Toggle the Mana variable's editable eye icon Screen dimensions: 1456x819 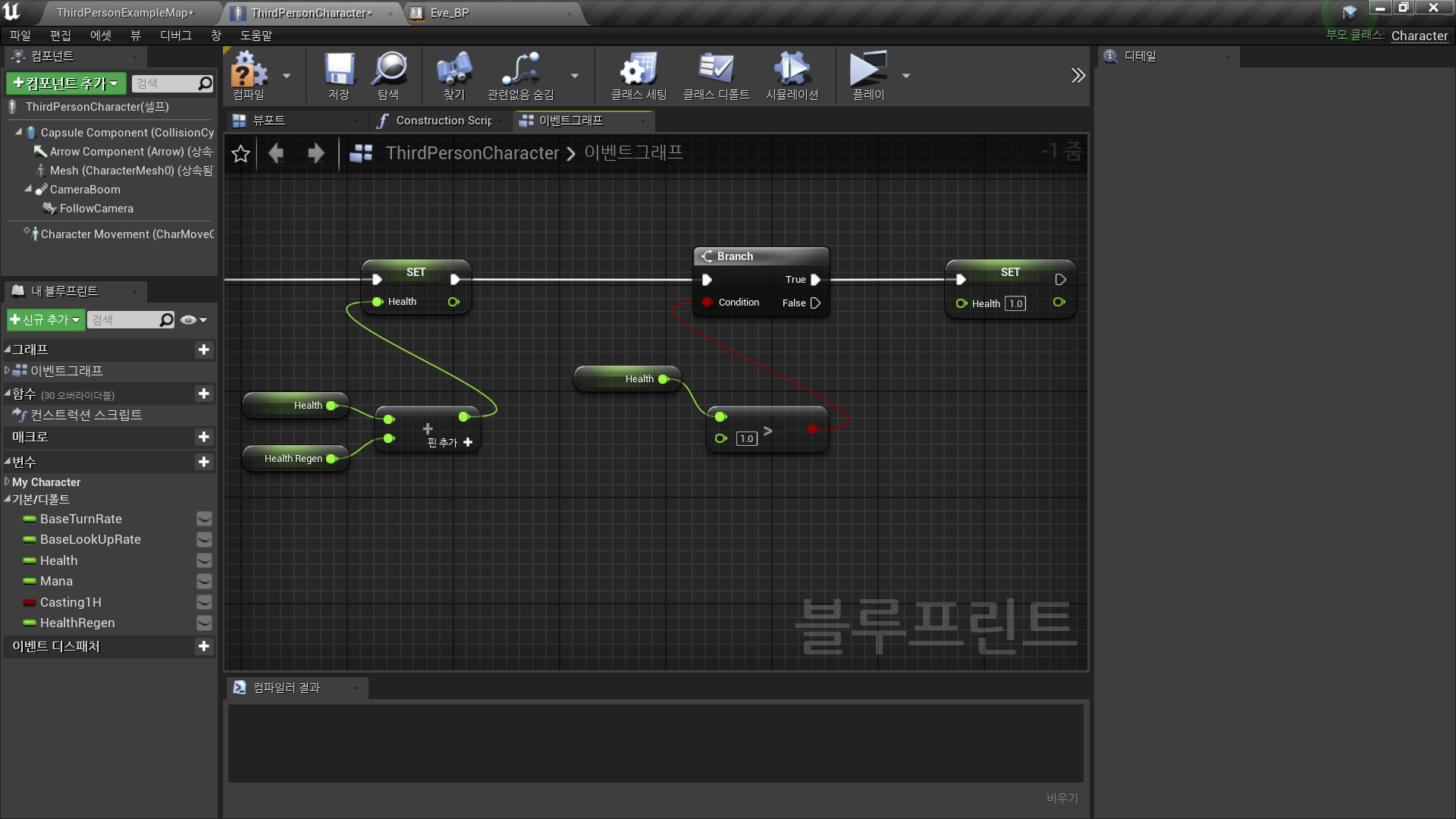point(204,581)
